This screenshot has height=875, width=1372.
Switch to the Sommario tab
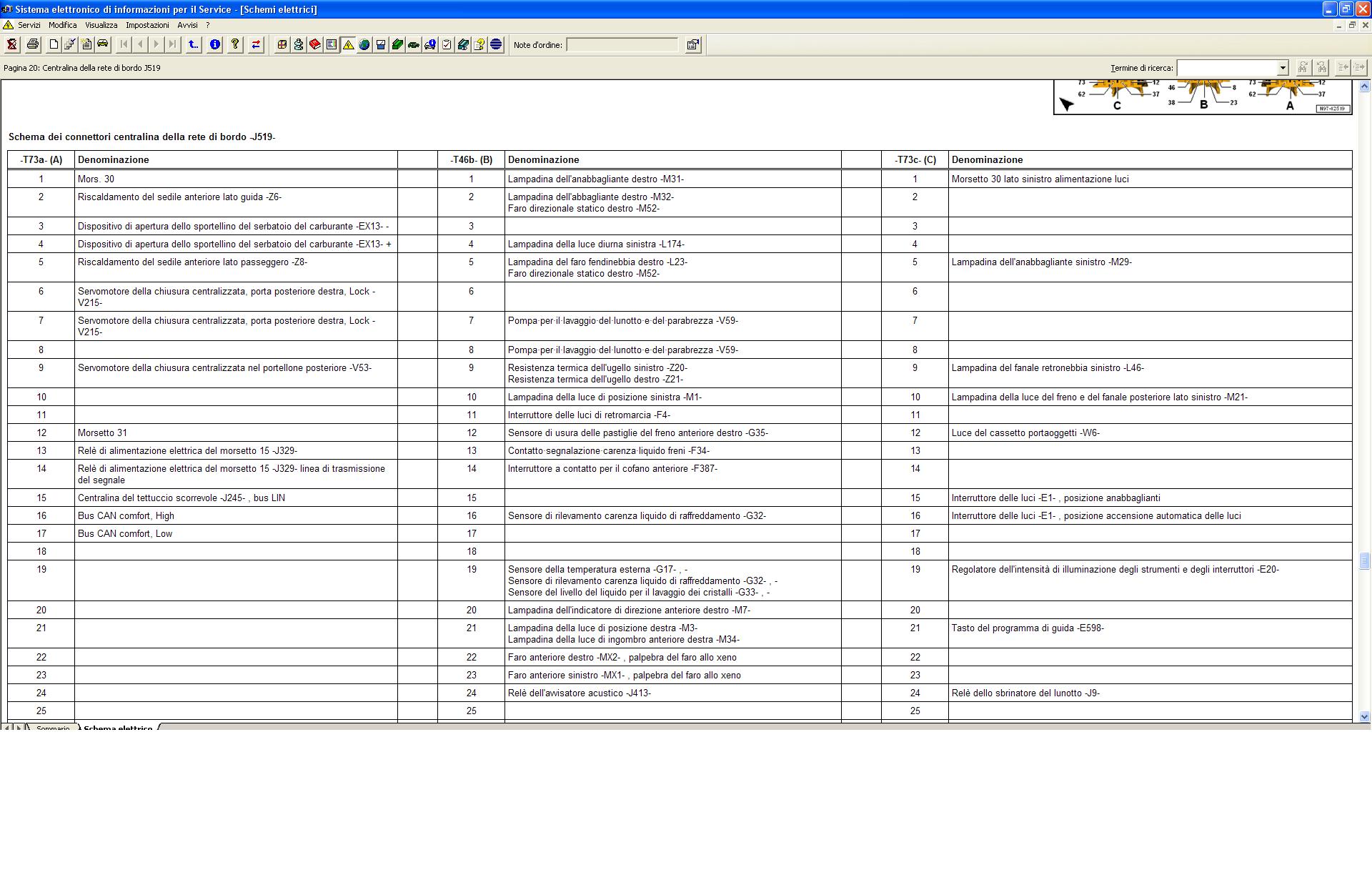pos(53,728)
